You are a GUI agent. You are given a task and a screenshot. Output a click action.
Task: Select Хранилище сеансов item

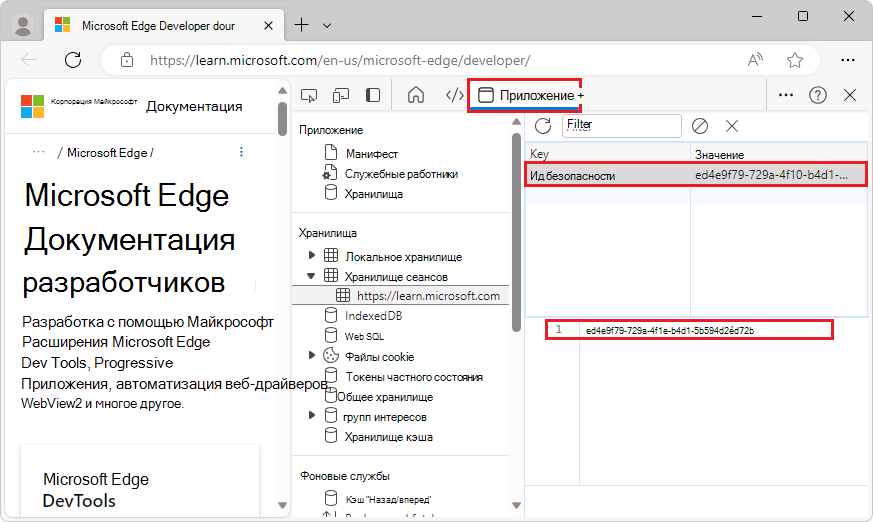click(396, 277)
